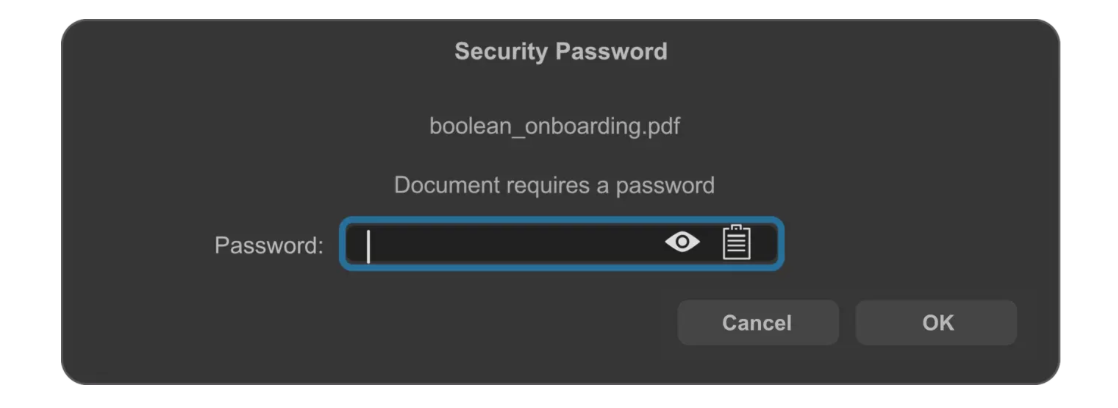Click the "Document requires a password" message

554,185
